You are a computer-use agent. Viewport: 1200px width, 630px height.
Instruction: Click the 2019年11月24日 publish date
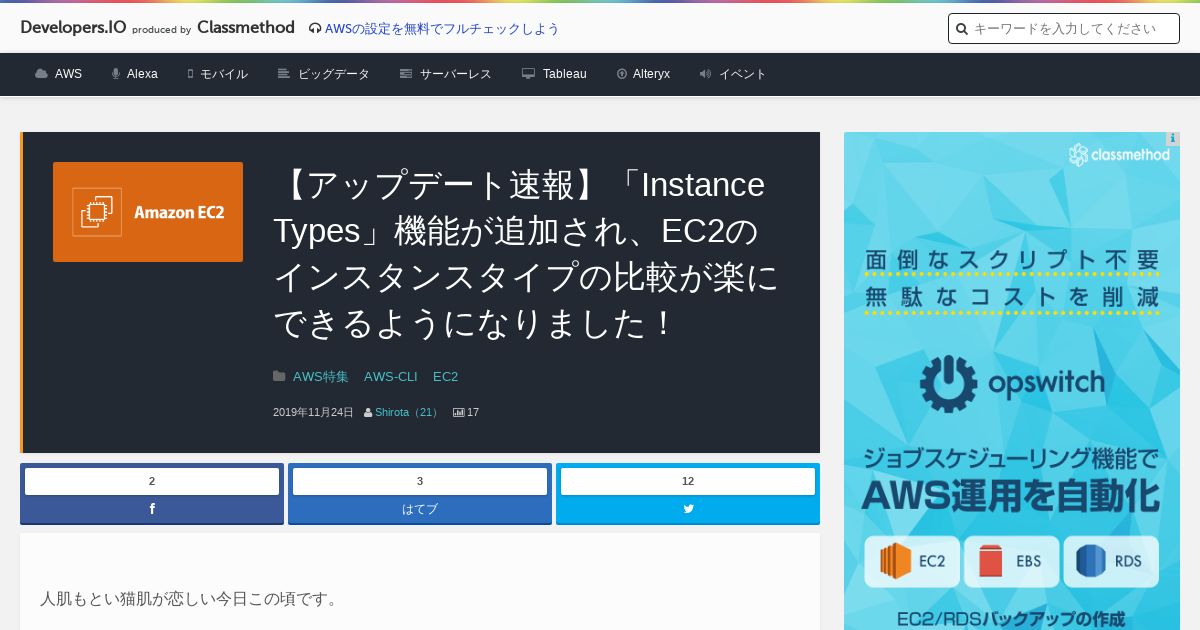[313, 412]
